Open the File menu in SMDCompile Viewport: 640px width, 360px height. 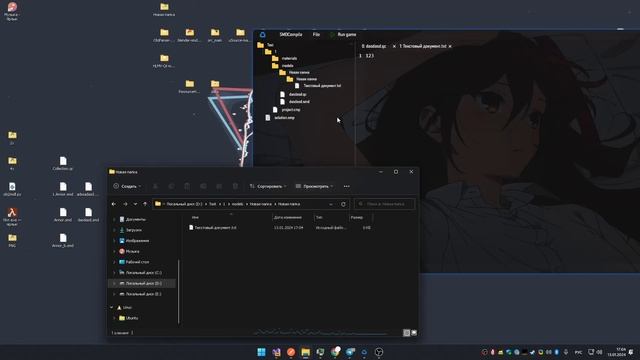tap(316, 35)
